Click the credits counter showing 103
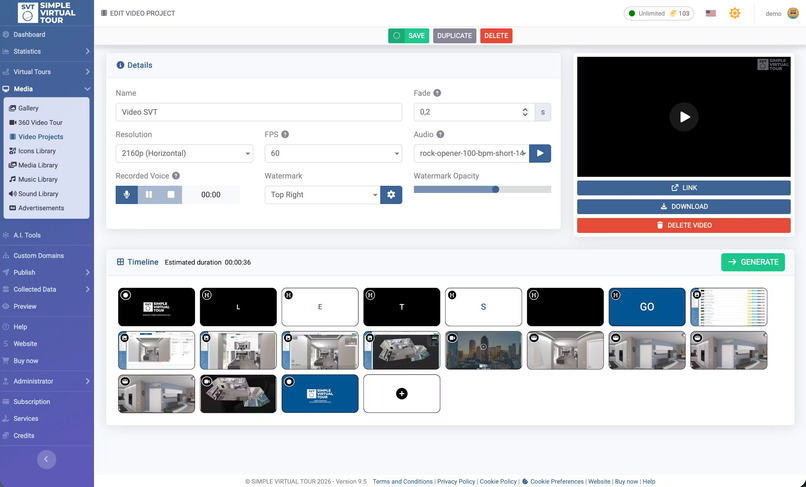The image size is (806, 487). [x=679, y=13]
